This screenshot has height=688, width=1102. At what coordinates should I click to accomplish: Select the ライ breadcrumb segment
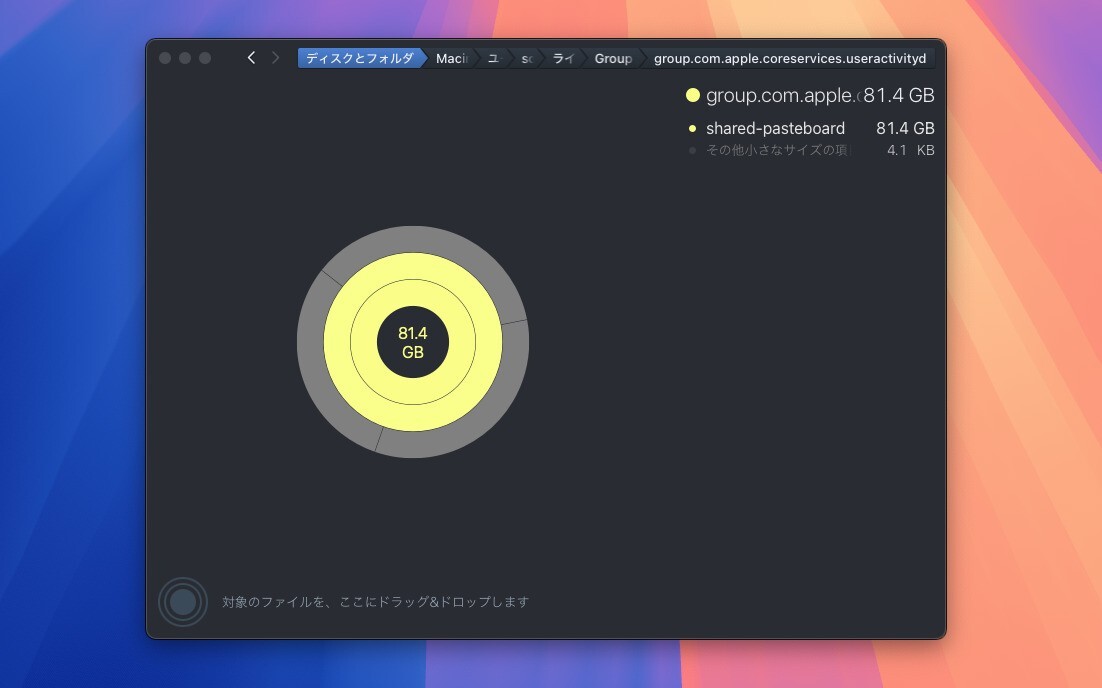[x=562, y=58]
